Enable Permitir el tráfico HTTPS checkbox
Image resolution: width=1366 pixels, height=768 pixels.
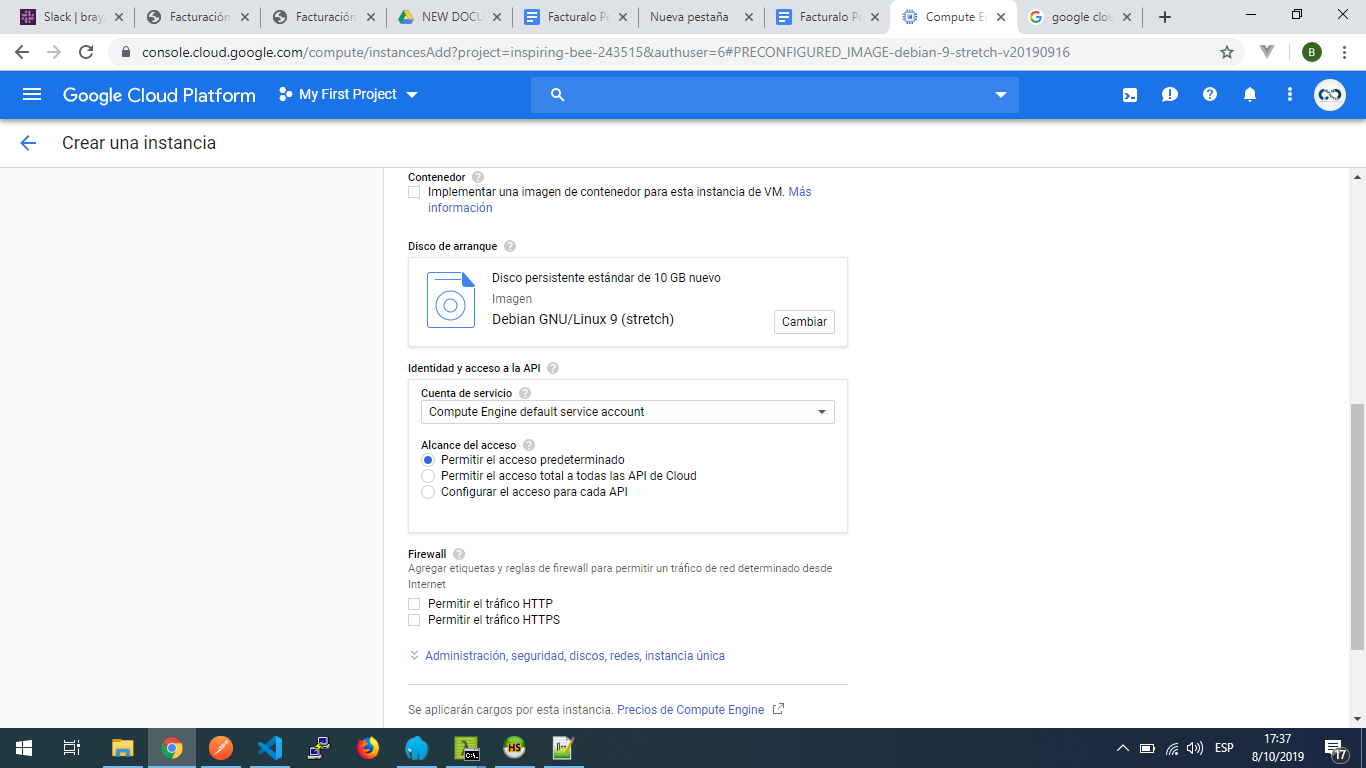point(414,620)
